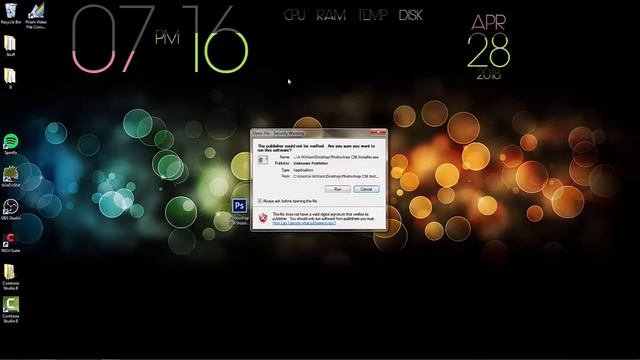This screenshot has width=640, height=360.
Task: Open the Prism Video File Converter icon
Action: (36, 16)
